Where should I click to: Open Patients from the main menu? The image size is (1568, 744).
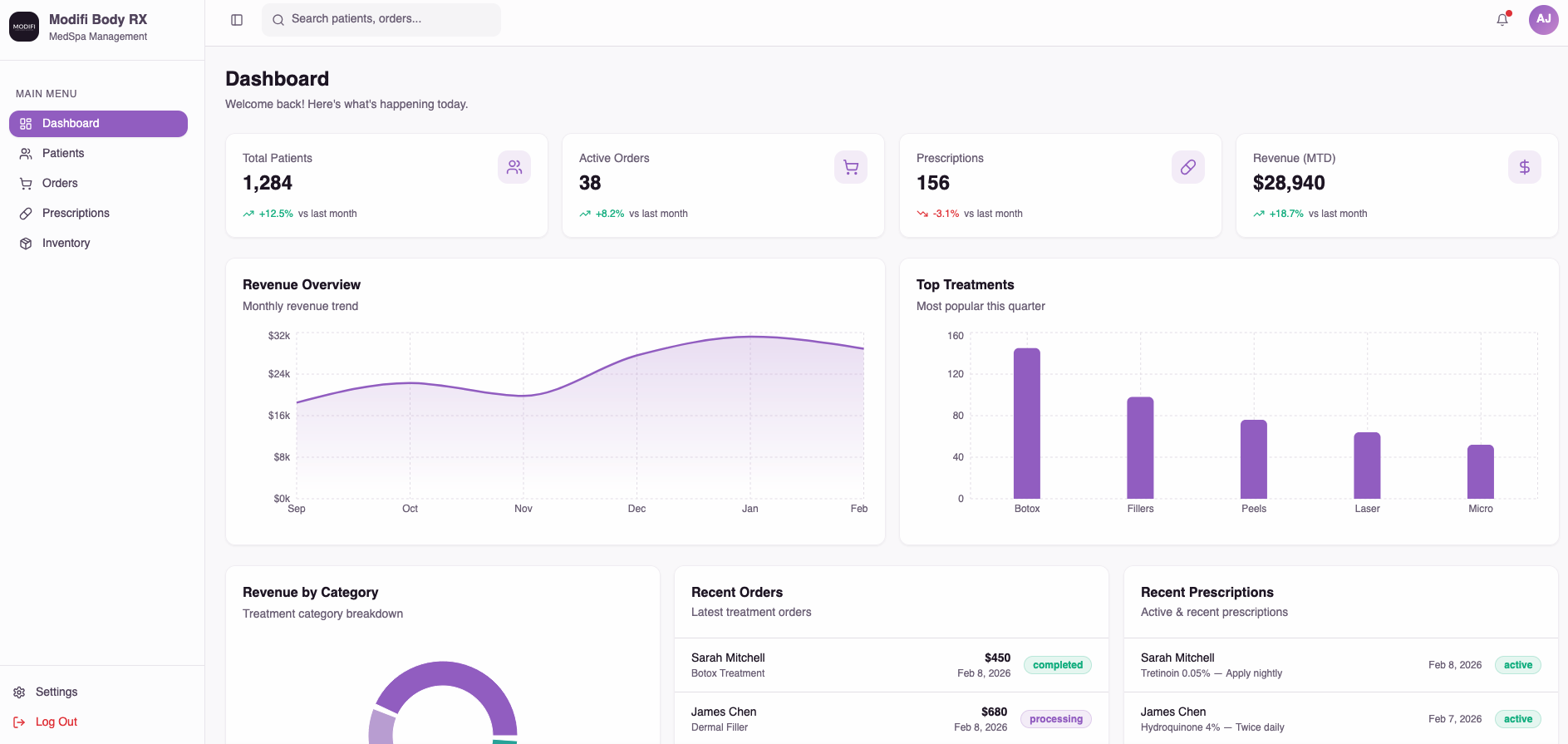[x=63, y=153]
